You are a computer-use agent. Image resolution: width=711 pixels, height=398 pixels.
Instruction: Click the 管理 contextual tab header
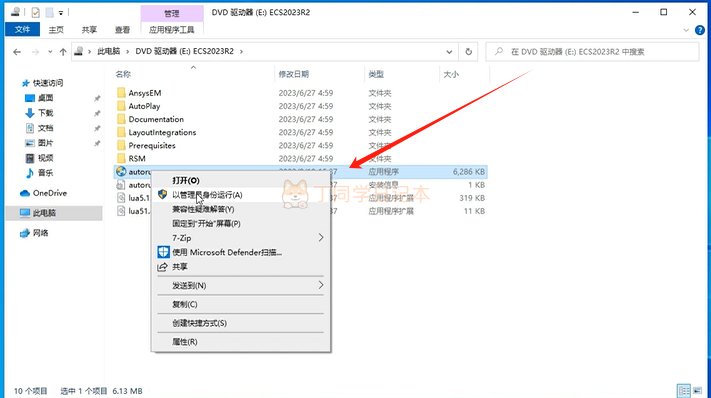coord(171,14)
